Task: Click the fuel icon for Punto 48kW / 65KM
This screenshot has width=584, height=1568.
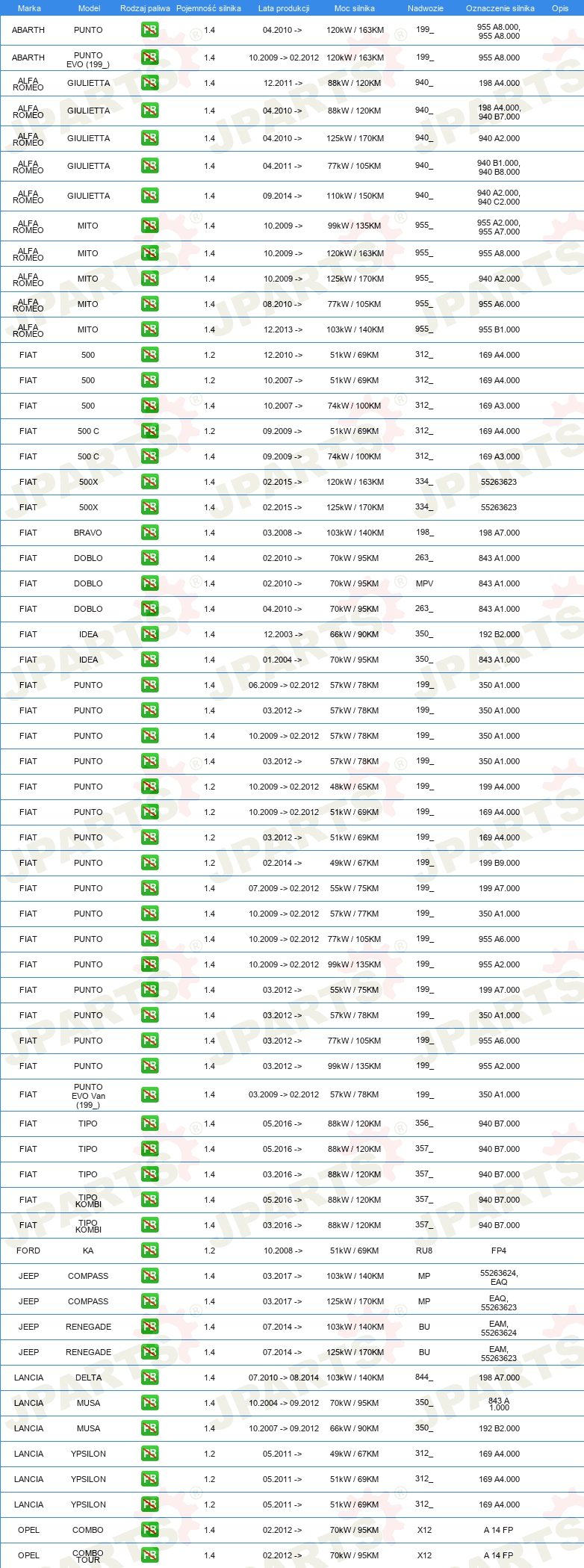Action: click(149, 787)
